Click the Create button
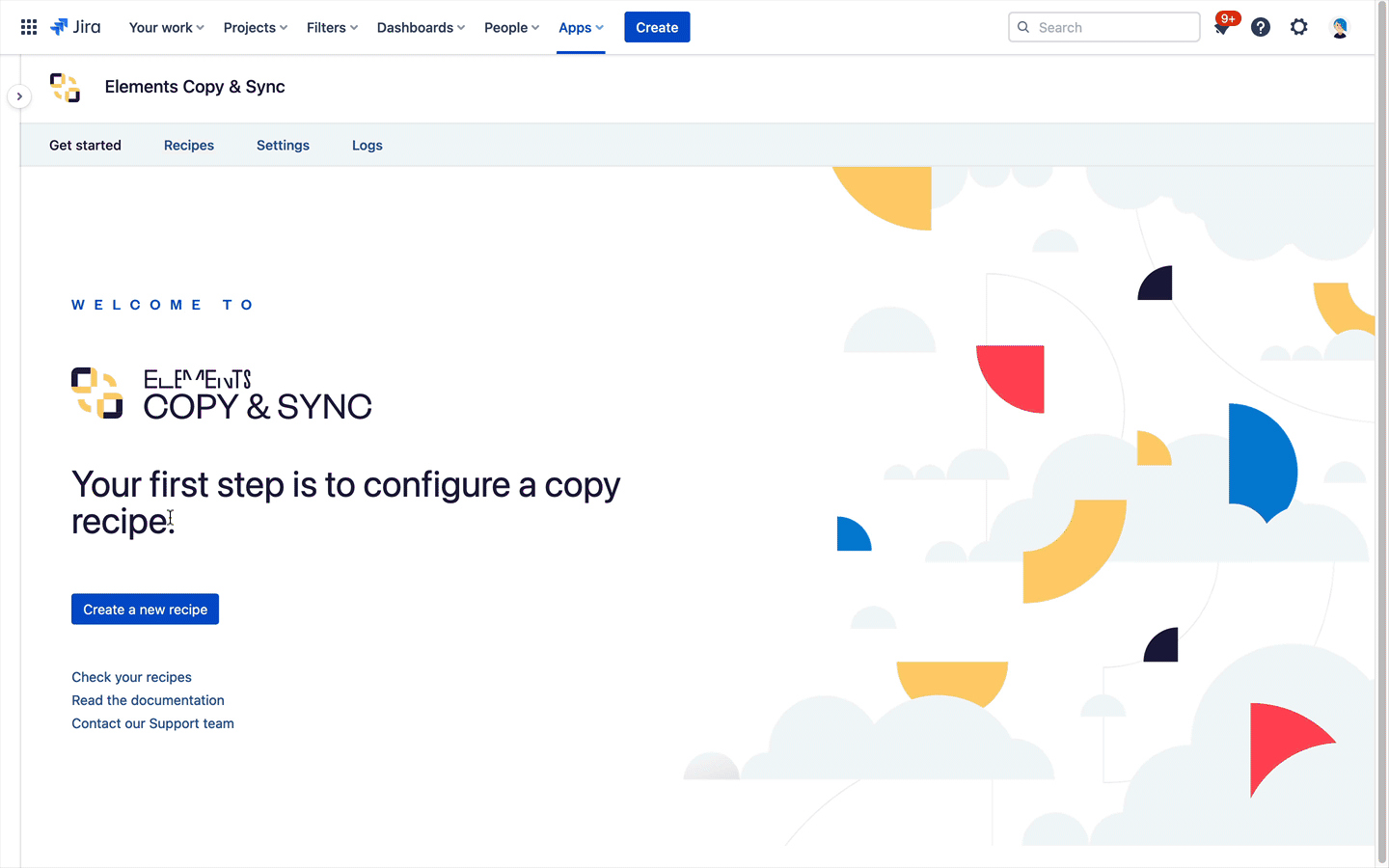 pyautogui.click(x=657, y=27)
